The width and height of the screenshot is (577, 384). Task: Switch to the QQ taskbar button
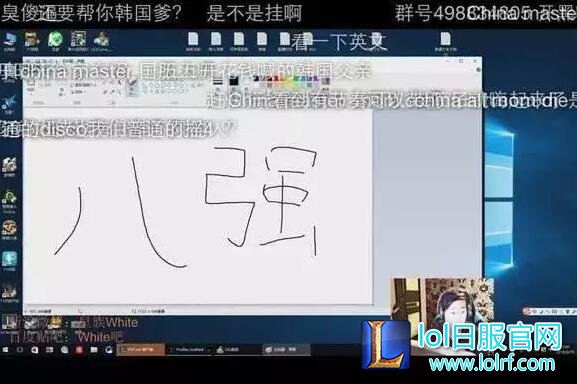[237, 350]
